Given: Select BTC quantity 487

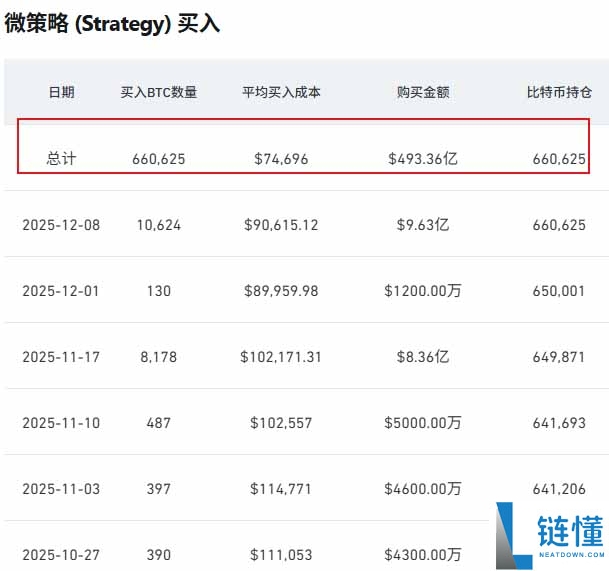Looking at the screenshot, I should [159, 423].
